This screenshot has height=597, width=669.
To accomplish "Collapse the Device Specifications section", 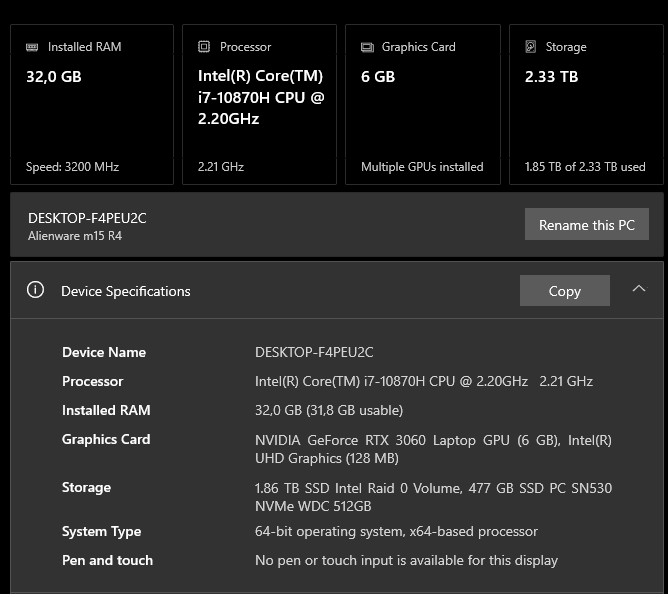I will [639, 289].
